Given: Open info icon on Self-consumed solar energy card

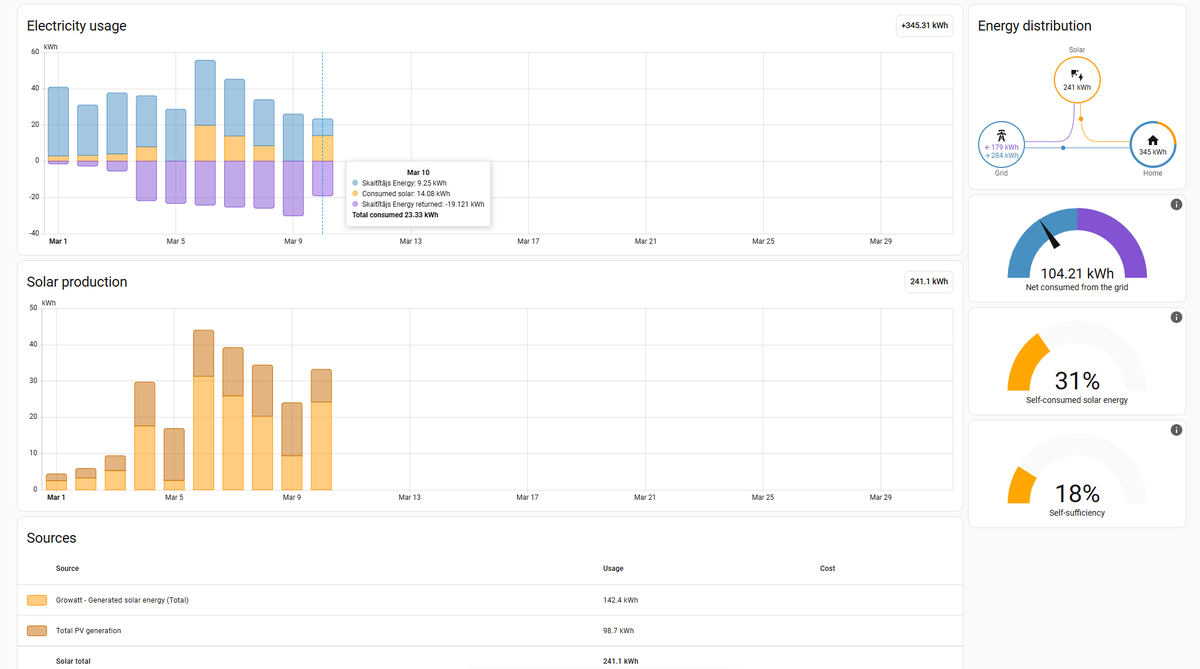Looking at the screenshot, I should coord(1176,317).
